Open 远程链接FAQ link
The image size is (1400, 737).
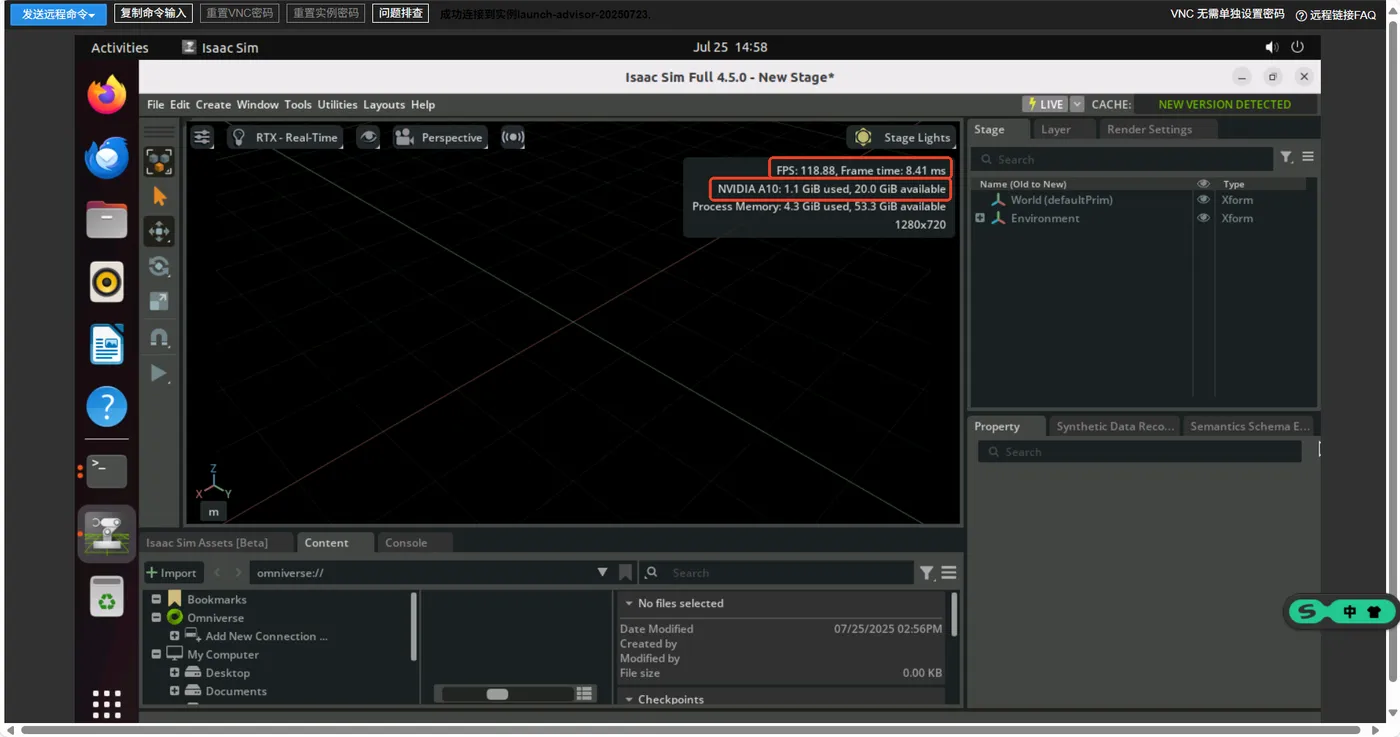click(x=1336, y=14)
